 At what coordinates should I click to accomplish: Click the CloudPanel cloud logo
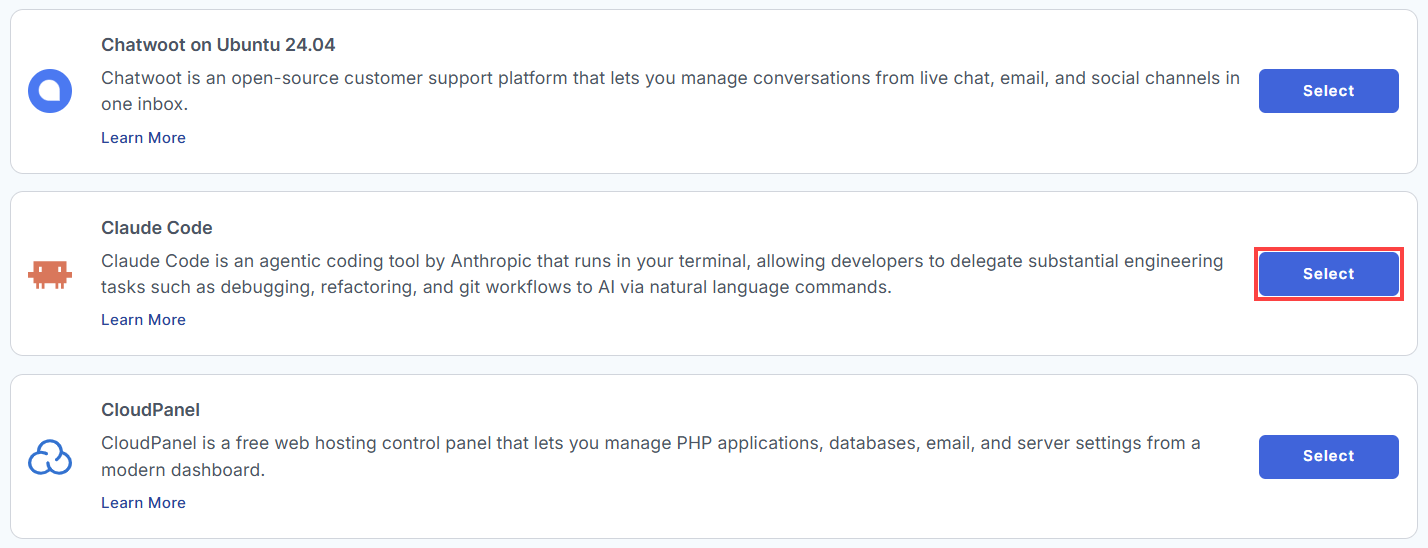coord(49,457)
